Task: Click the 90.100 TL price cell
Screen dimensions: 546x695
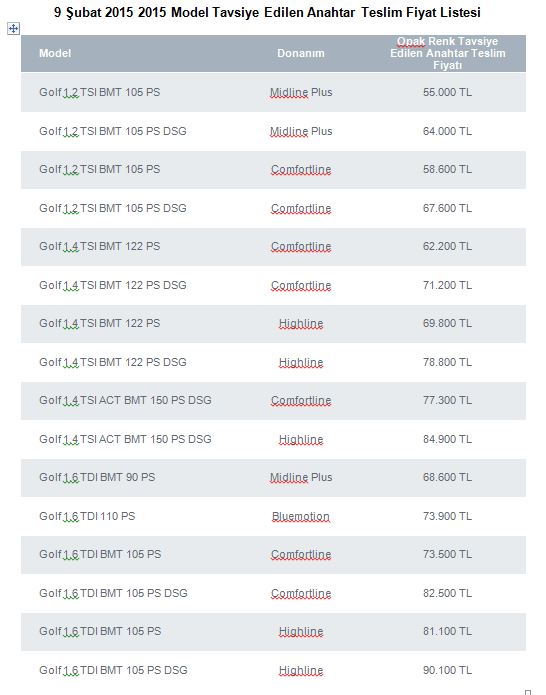Action: (x=447, y=670)
